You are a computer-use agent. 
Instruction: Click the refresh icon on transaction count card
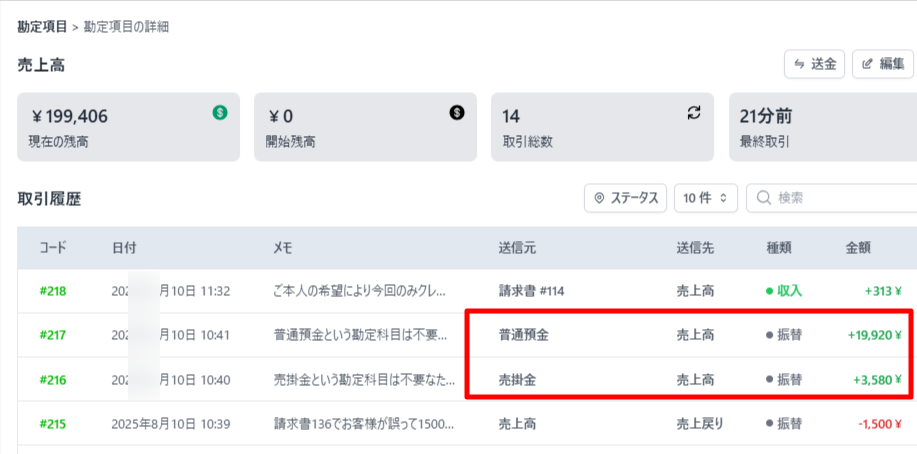[694, 112]
